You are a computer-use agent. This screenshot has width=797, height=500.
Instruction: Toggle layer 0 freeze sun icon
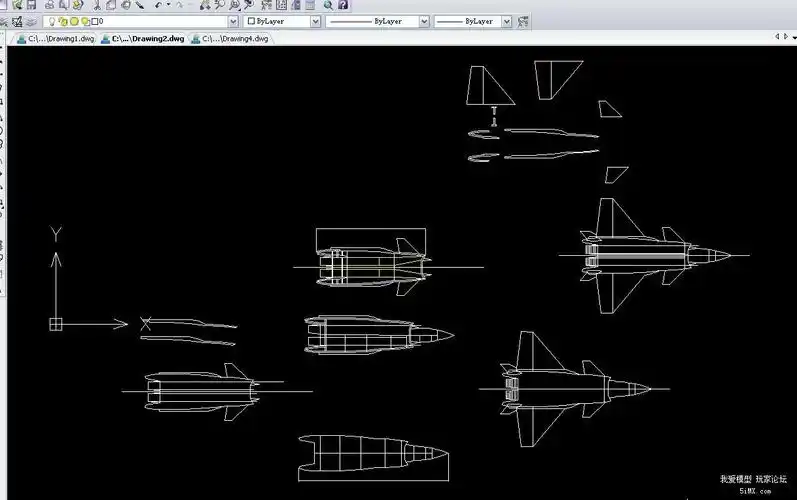click(63, 21)
